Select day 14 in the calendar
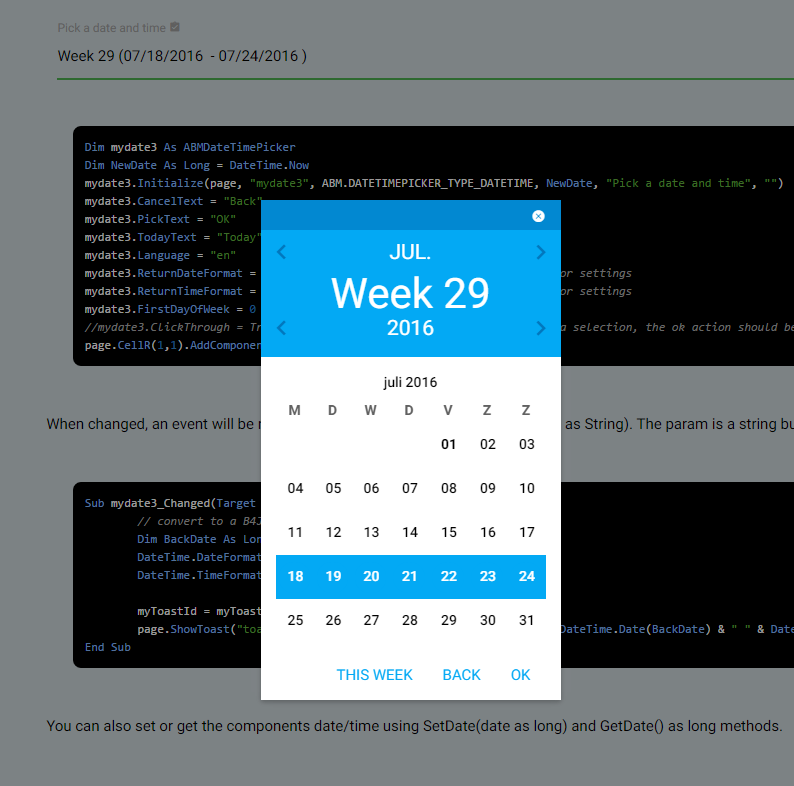 tap(410, 532)
